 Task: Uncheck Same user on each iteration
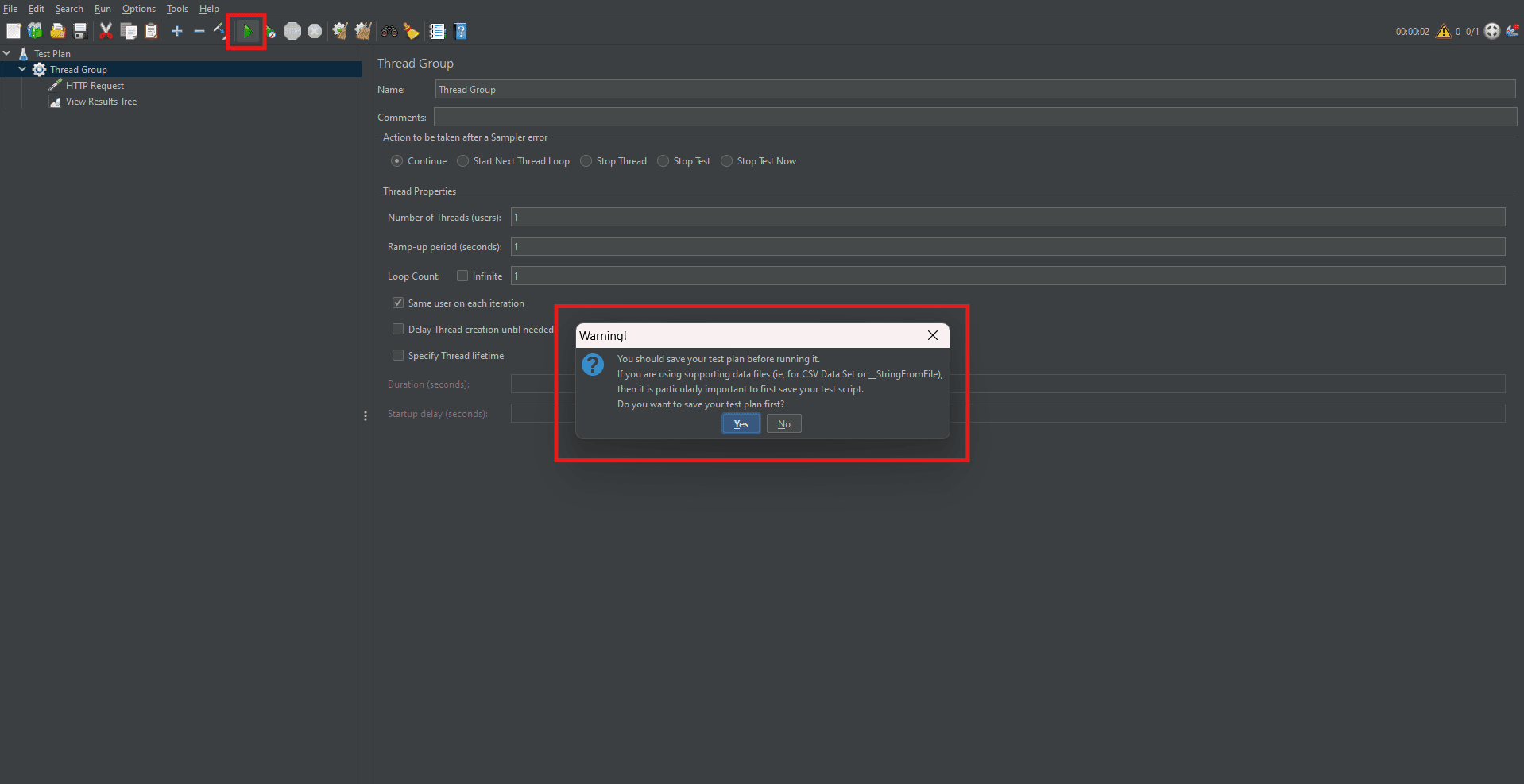[397, 303]
